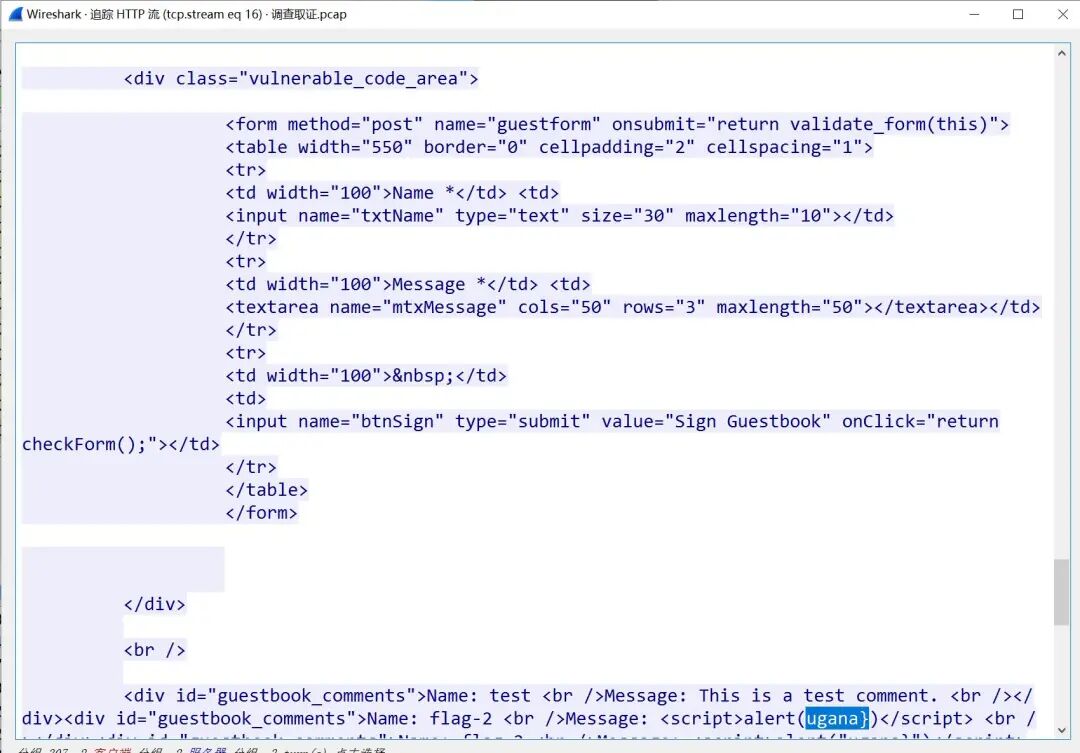Click the td width="100" Name * line
The height and width of the screenshot is (753, 1080).
392,193
